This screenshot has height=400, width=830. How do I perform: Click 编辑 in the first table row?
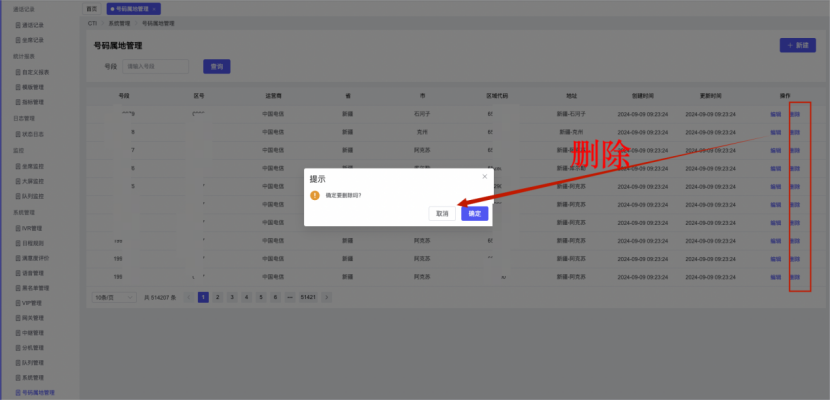coord(775,114)
